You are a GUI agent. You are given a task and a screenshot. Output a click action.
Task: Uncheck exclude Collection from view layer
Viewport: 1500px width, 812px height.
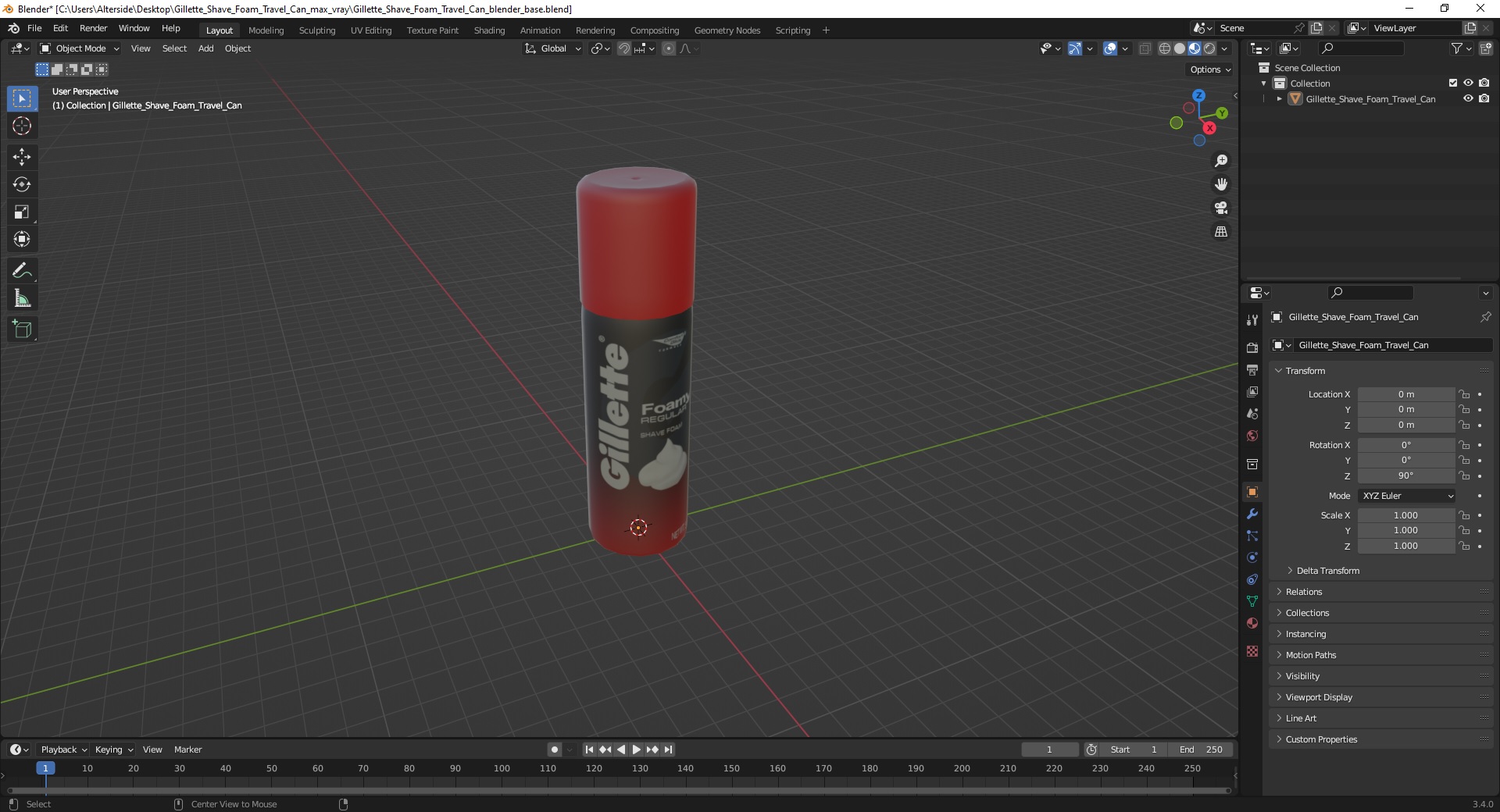[1453, 84]
